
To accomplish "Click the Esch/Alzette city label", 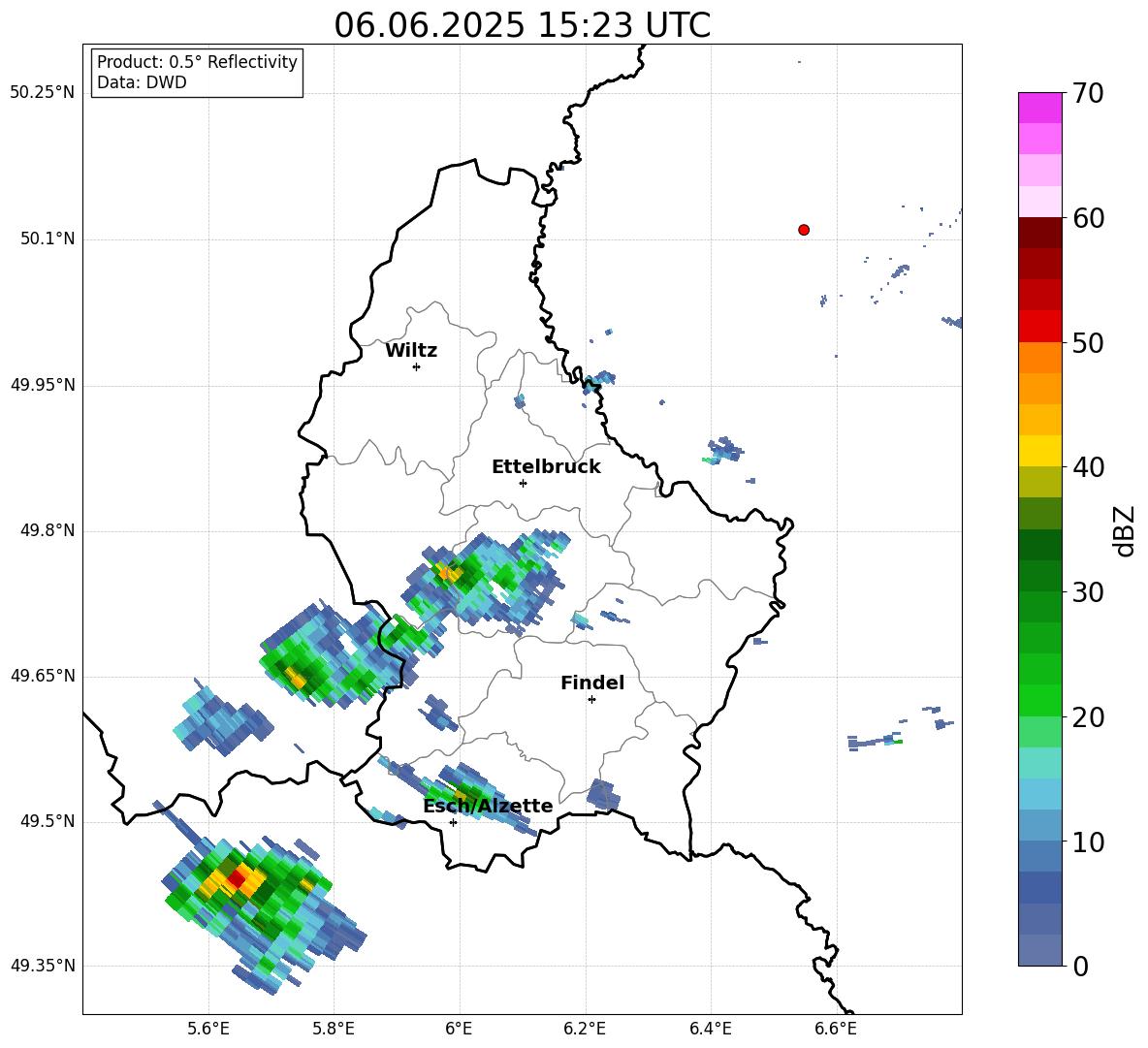I will (x=488, y=807).
